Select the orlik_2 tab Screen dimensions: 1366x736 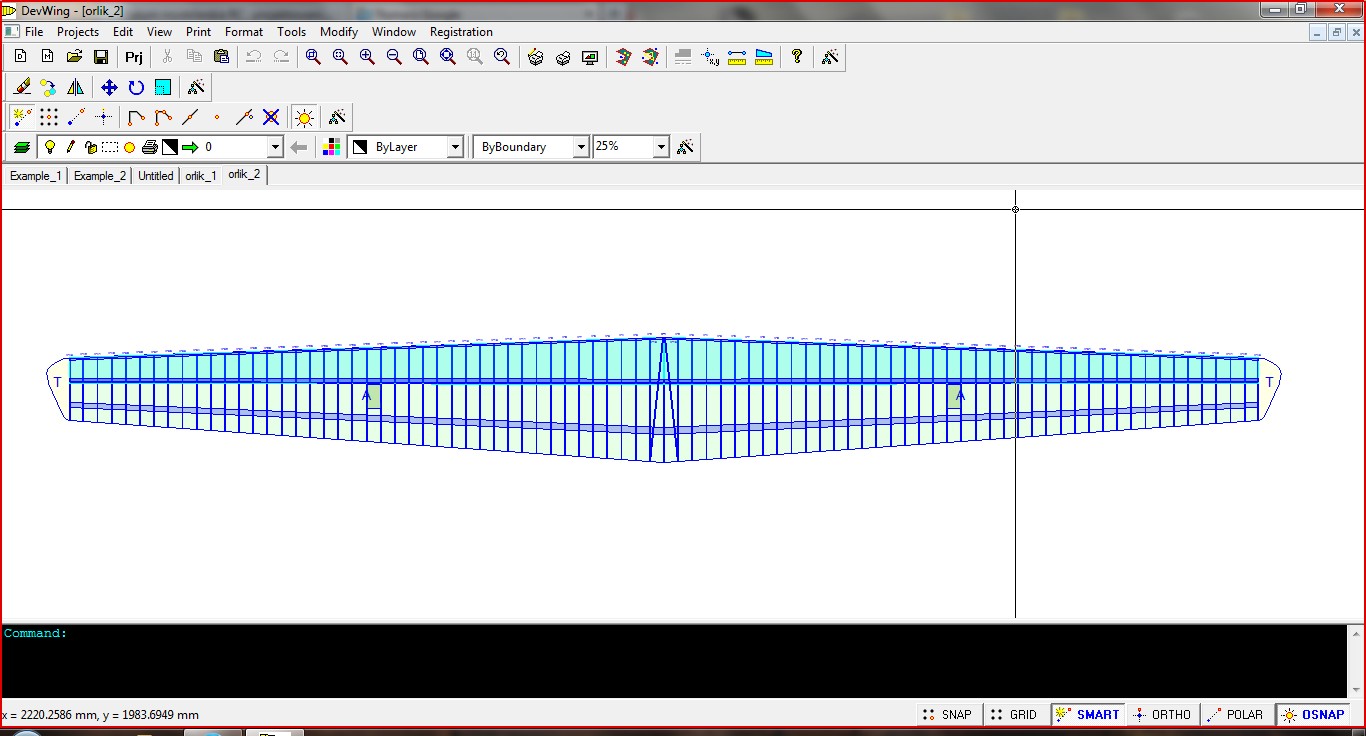tap(244, 175)
